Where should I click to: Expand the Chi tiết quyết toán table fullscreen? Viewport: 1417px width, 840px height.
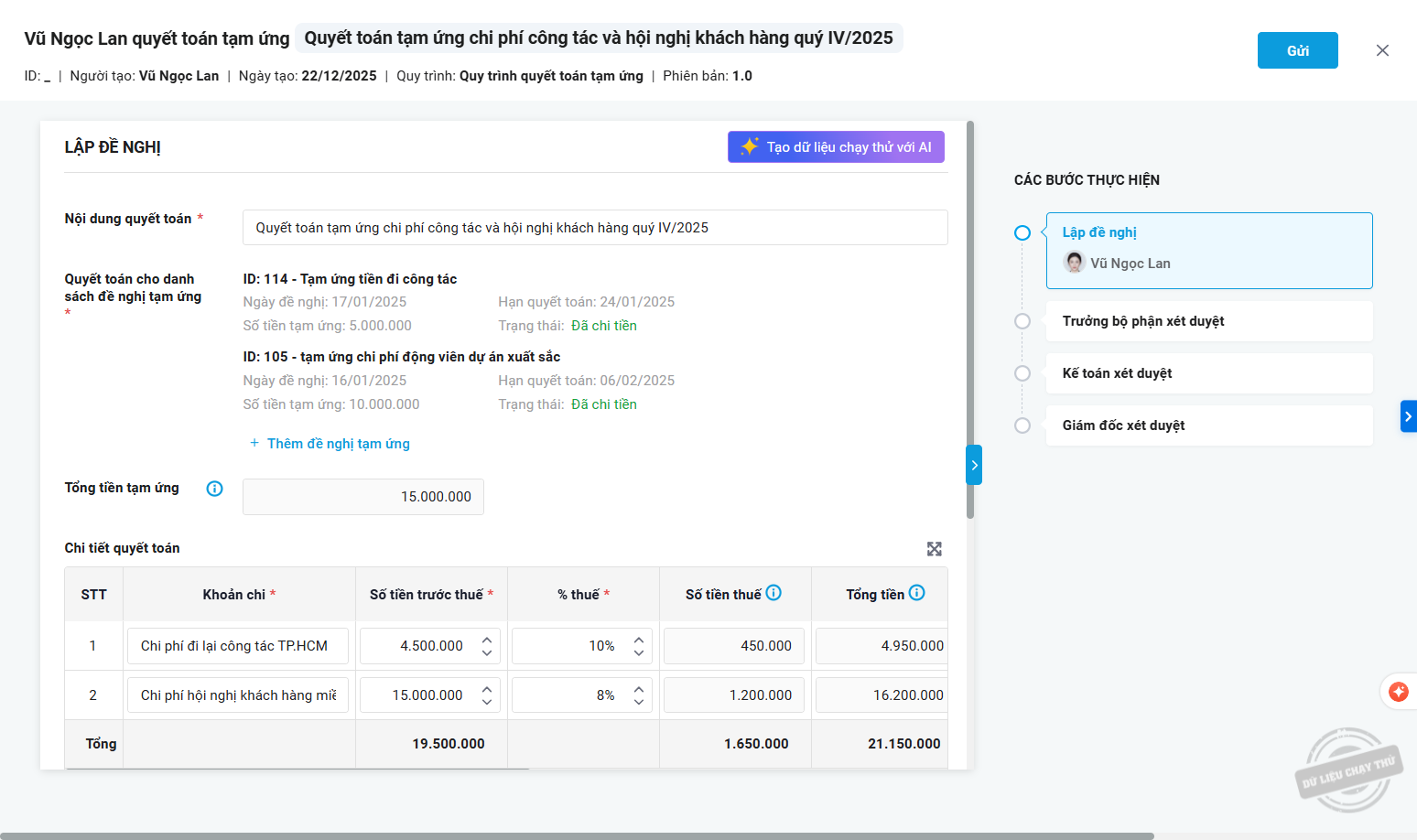coord(934,549)
